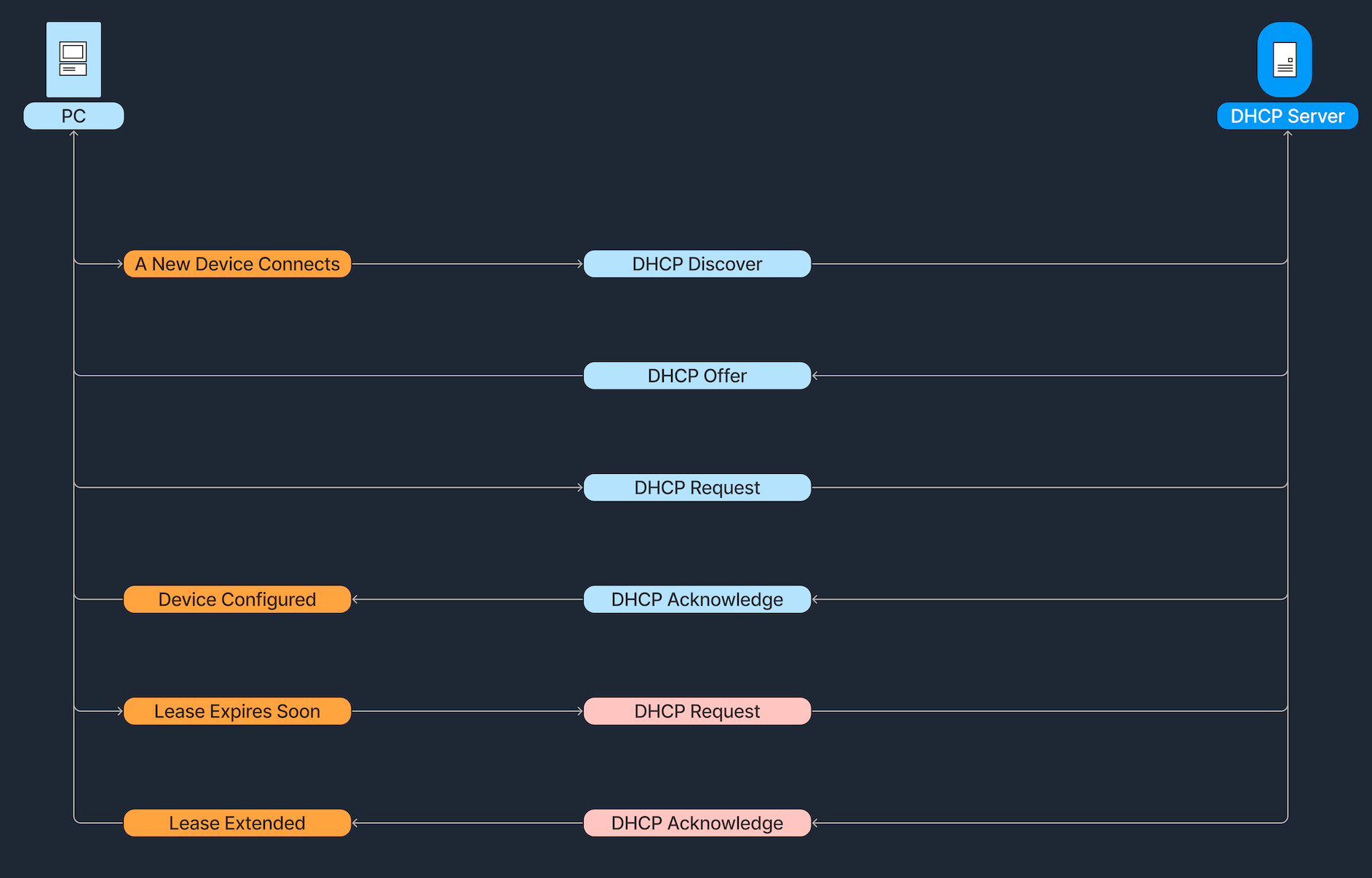Click the Device Configured orange node

237,599
